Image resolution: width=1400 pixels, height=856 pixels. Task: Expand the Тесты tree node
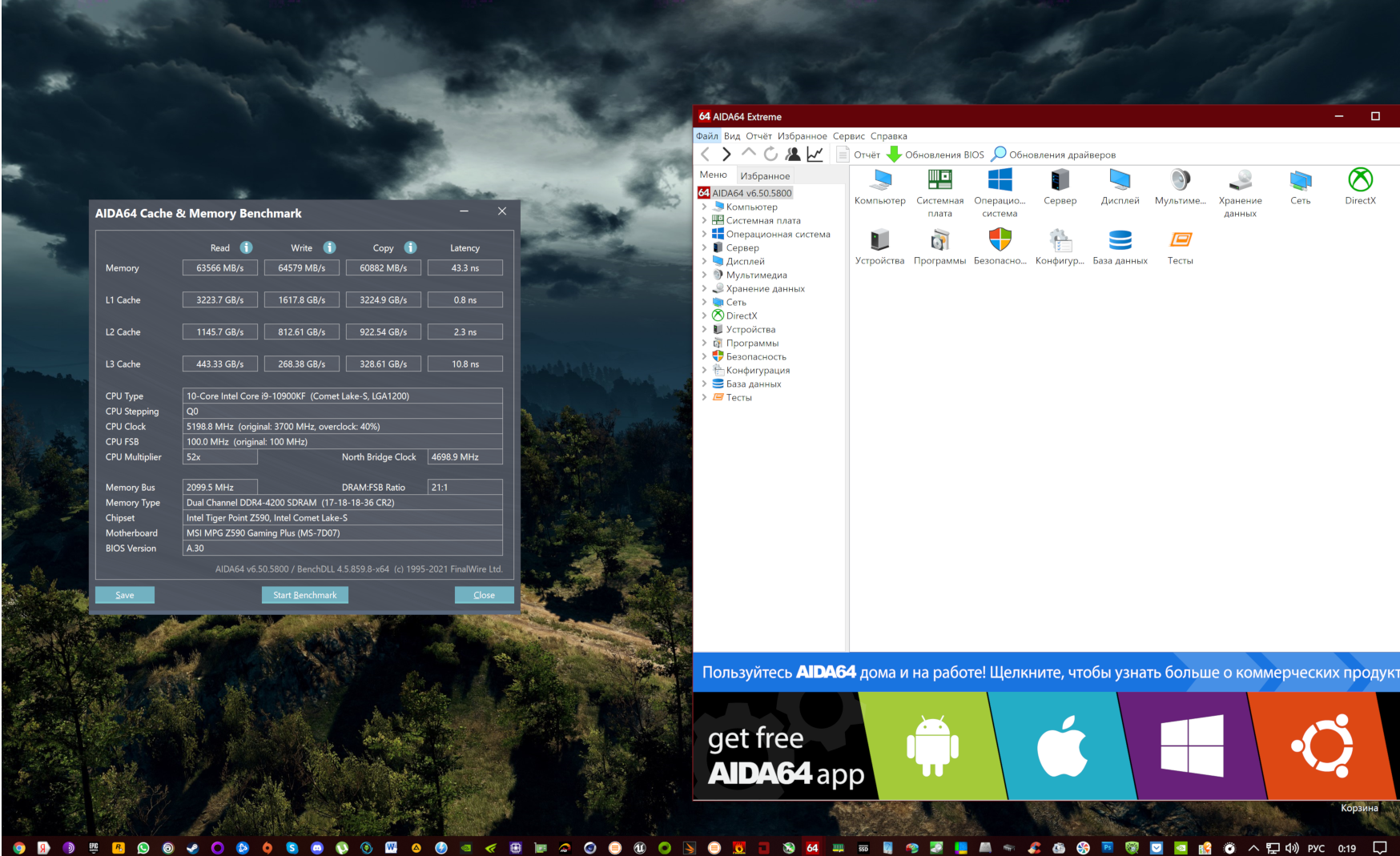[704, 397]
